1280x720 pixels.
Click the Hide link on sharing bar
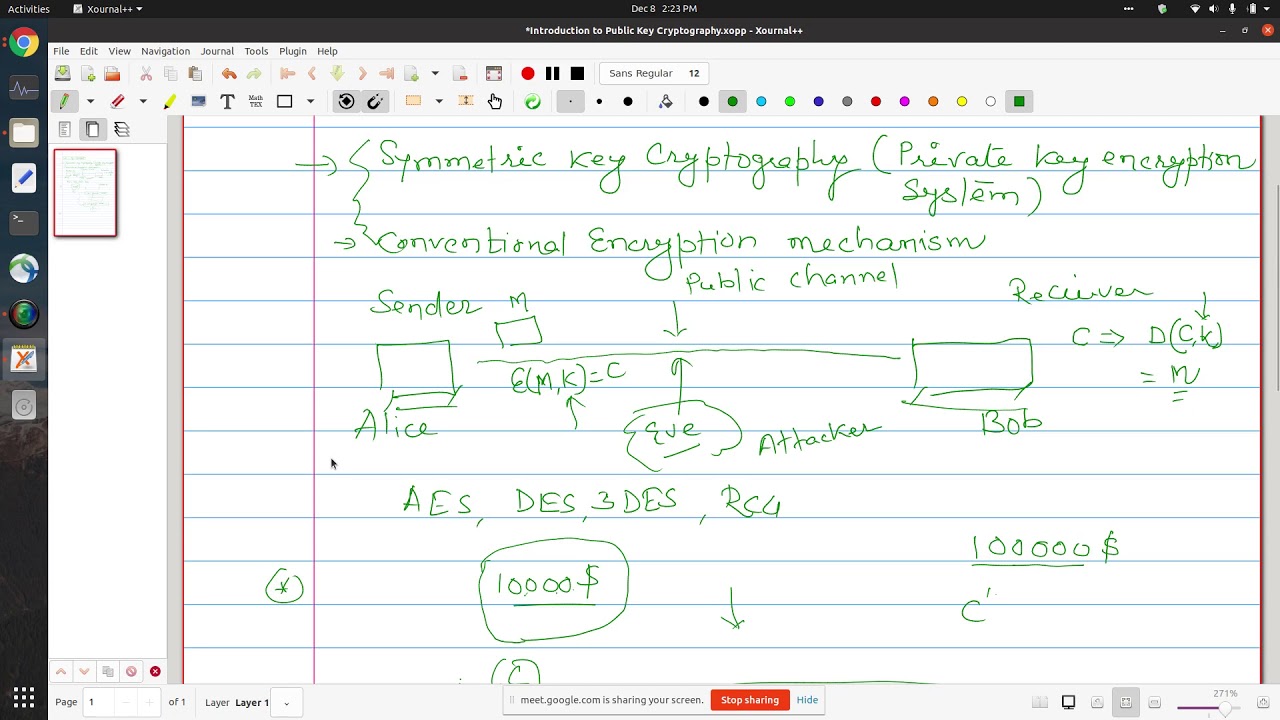click(x=807, y=700)
